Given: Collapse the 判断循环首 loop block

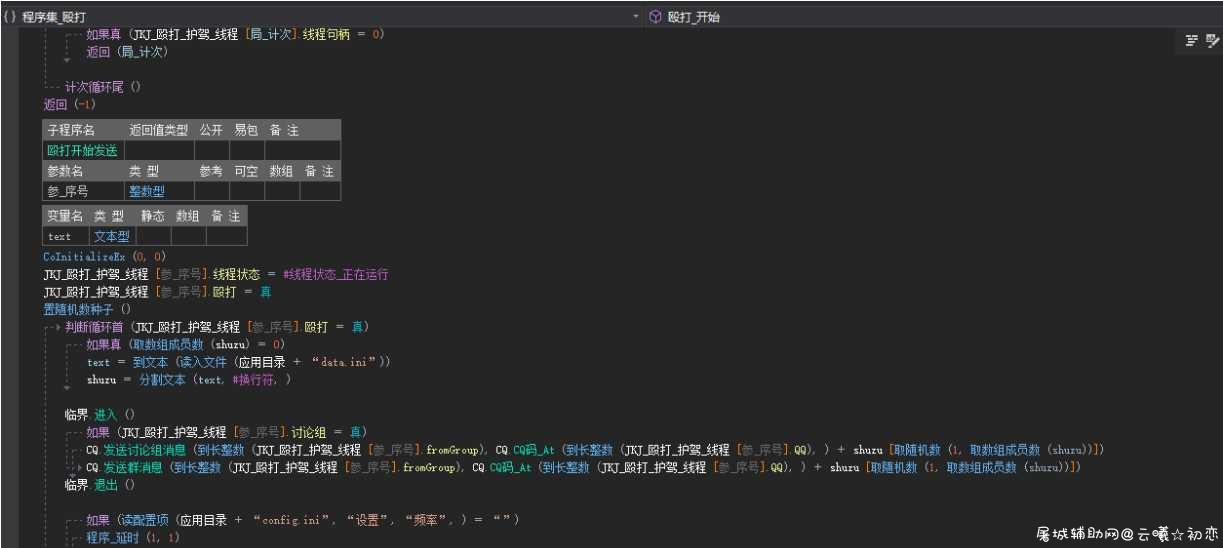Looking at the screenshot, I should coord(49,327).
